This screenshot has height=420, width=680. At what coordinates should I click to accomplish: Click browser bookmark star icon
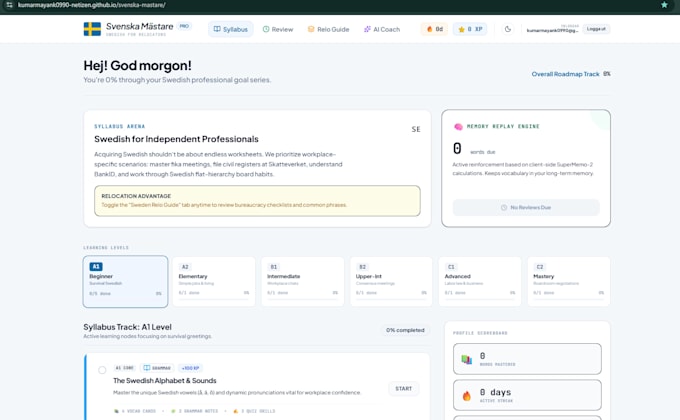click(664, 5)
